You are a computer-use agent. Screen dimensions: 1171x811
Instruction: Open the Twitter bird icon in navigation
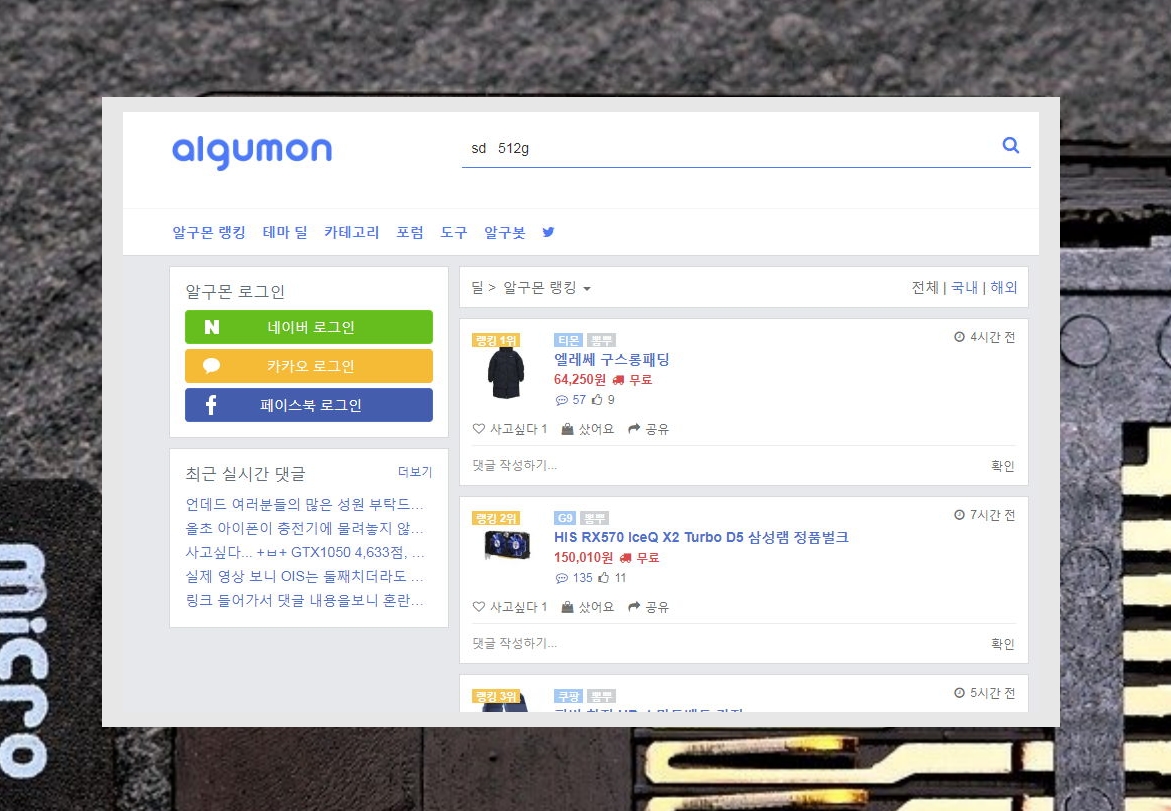(548, 232)
